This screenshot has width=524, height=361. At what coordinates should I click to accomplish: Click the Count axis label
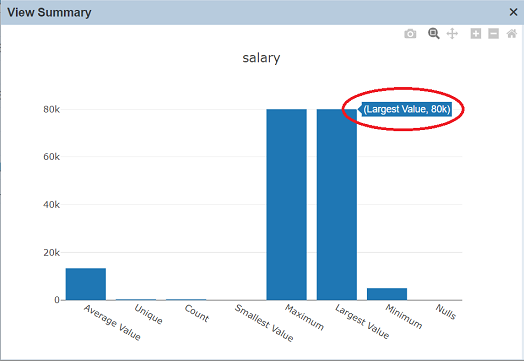[196, 313]
